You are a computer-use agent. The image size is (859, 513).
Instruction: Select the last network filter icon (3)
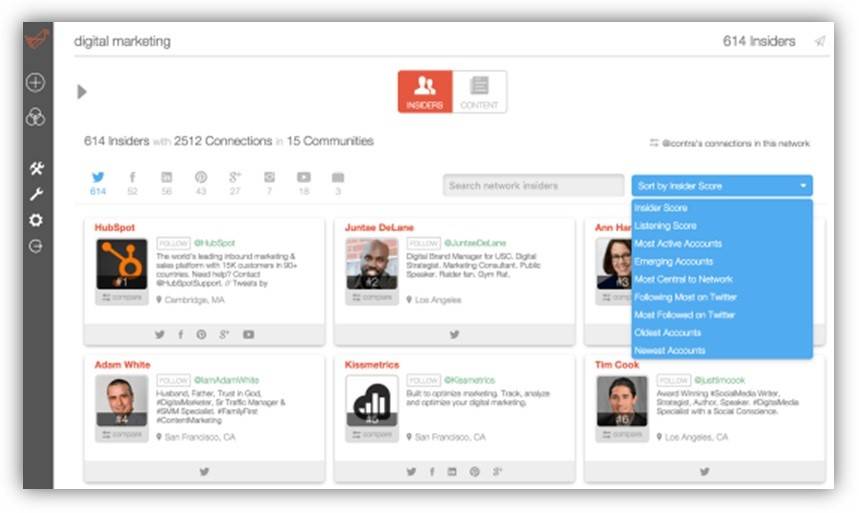click(x=338, y=183)
